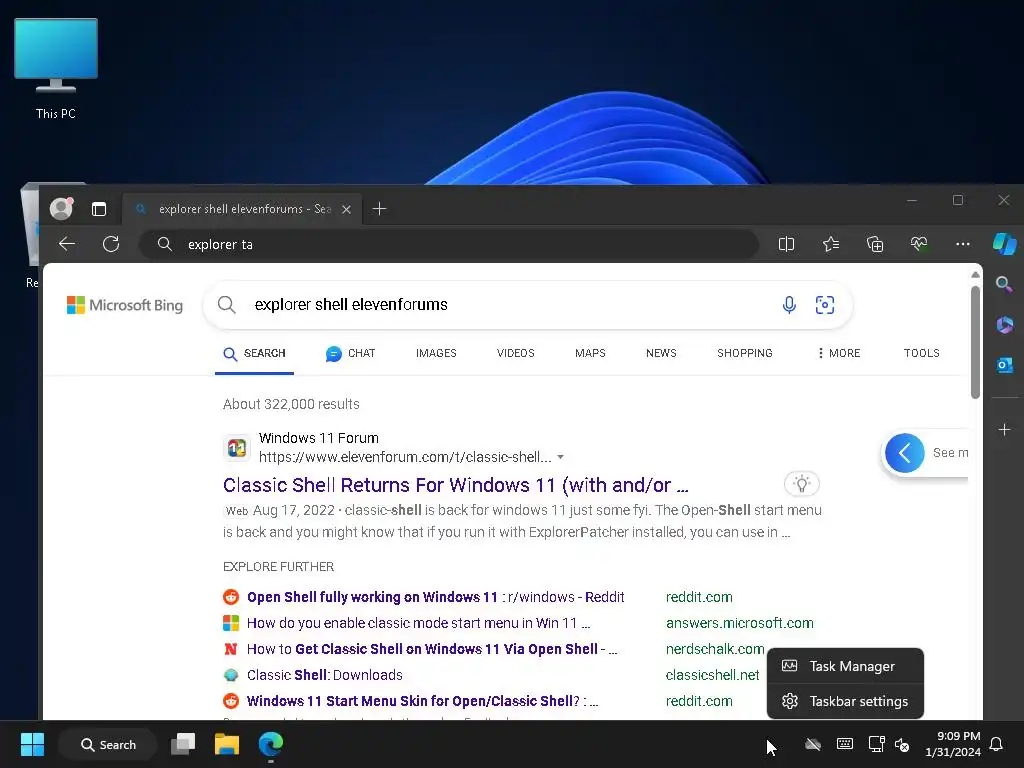Screen dimensions: 1024x768
Task: Open the notification bell icon
Action: pyautogui.click(x=997, y=744)
